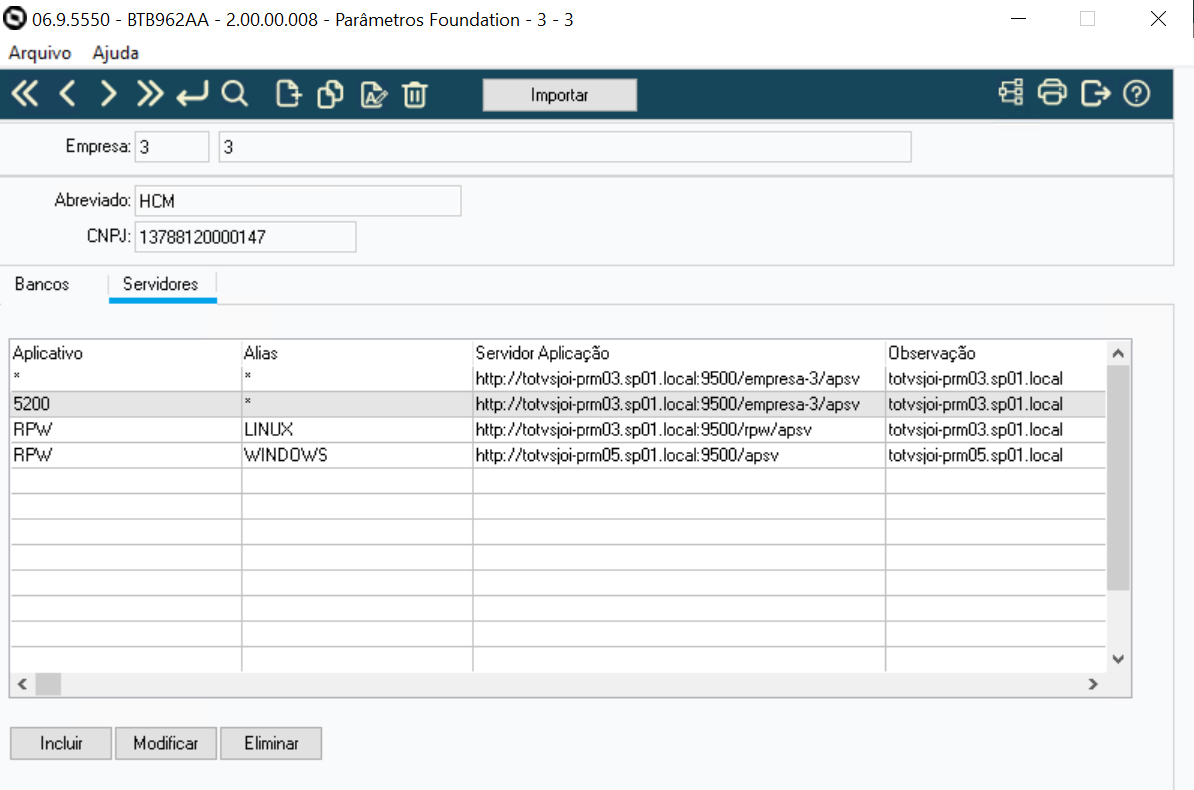This screenshot has width=1194, height=790.
Task: Open the Ajuda menu
Action: pyautogui.click(x=114, y=53)
